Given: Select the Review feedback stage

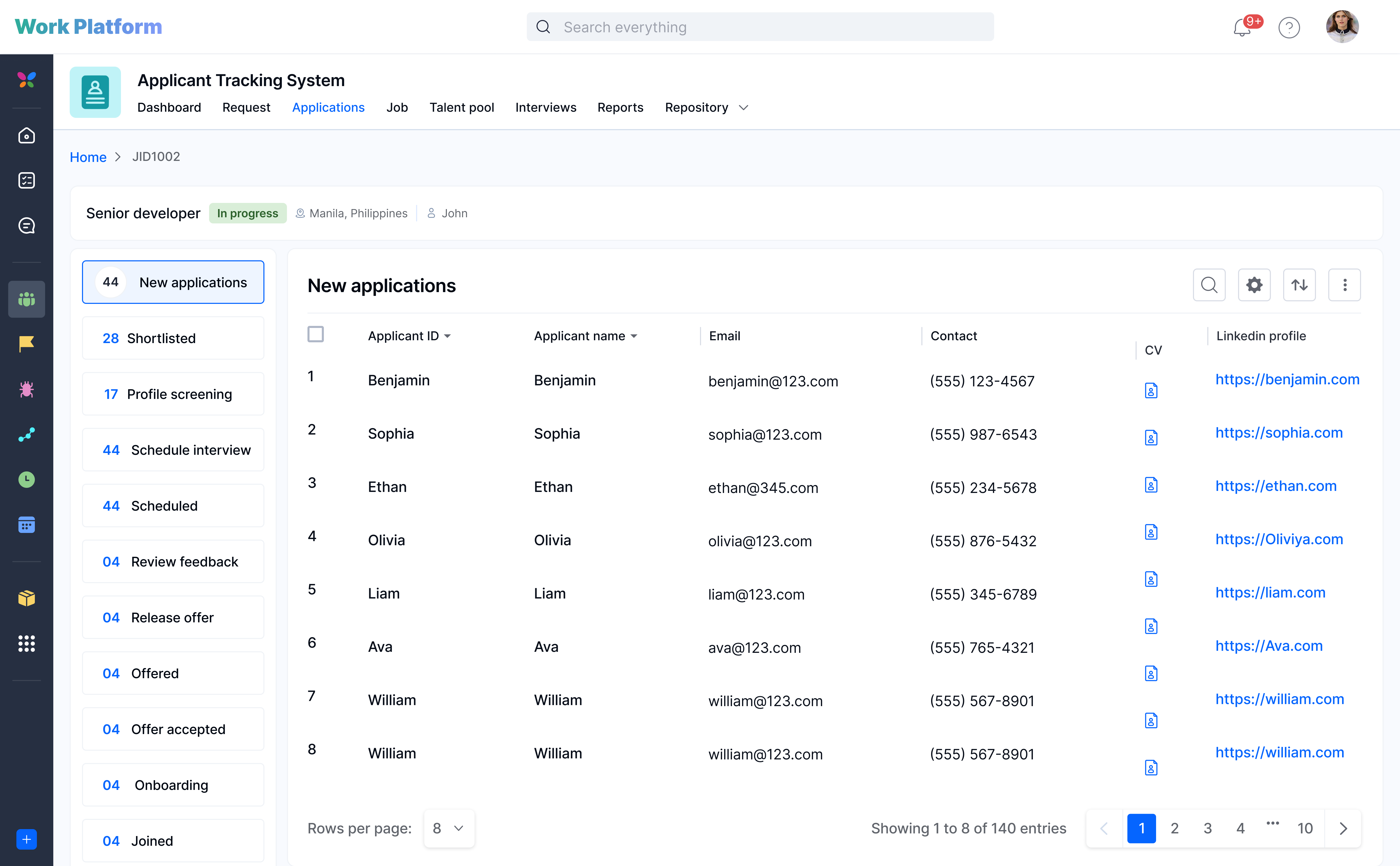Looking at the screenshot, I should pyautogui.click(x=173, y=561).
